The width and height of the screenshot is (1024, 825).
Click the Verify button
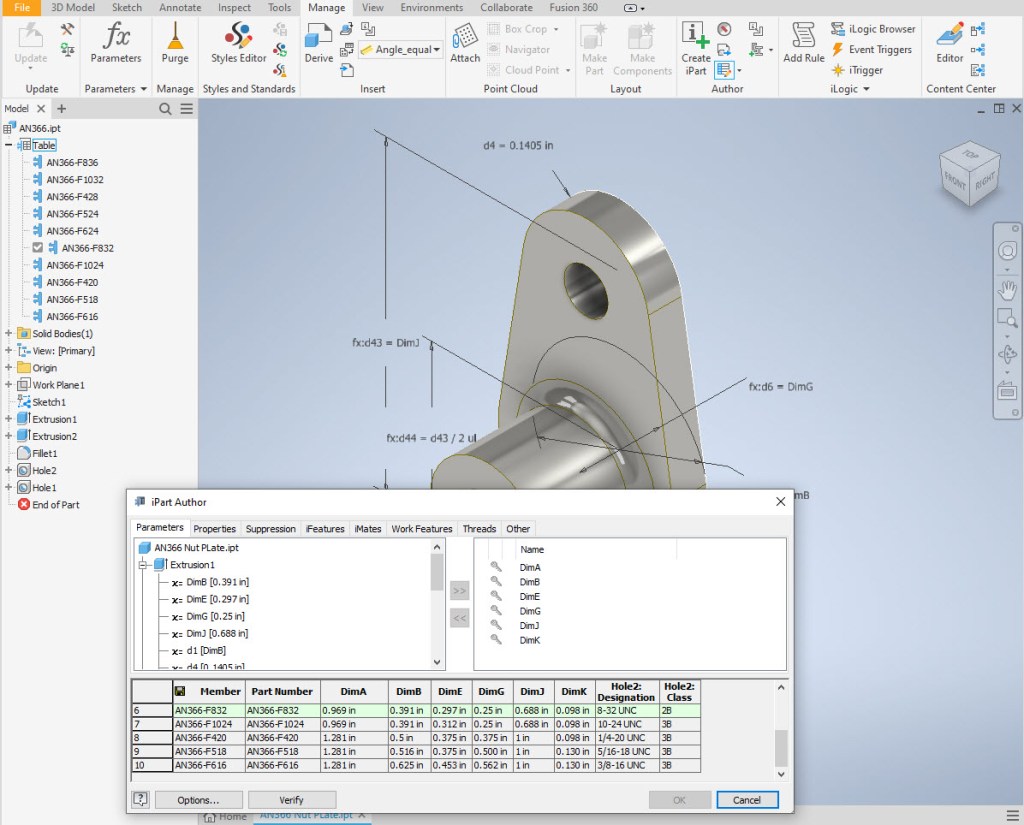pyautogui.click(x=292, y=799)
